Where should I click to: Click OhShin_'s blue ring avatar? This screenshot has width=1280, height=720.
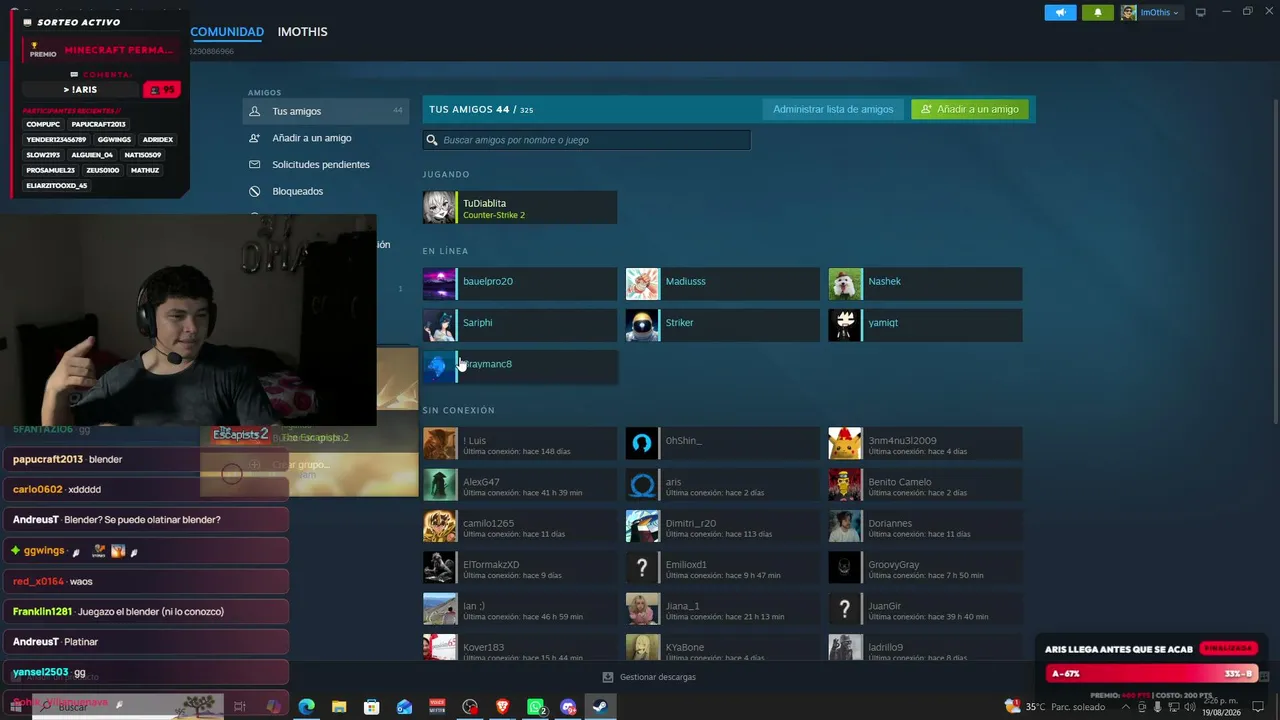click(642, 444)
